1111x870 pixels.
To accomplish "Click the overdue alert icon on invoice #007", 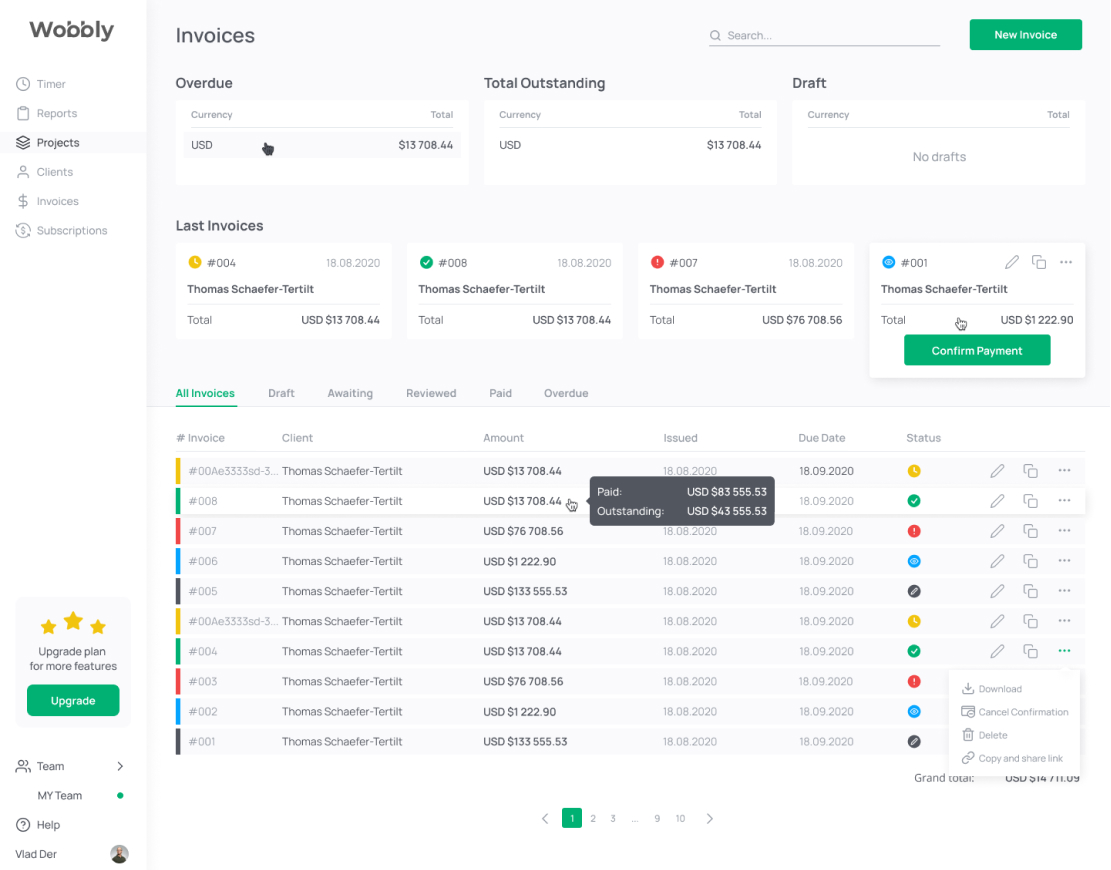I will coord(913,531).
